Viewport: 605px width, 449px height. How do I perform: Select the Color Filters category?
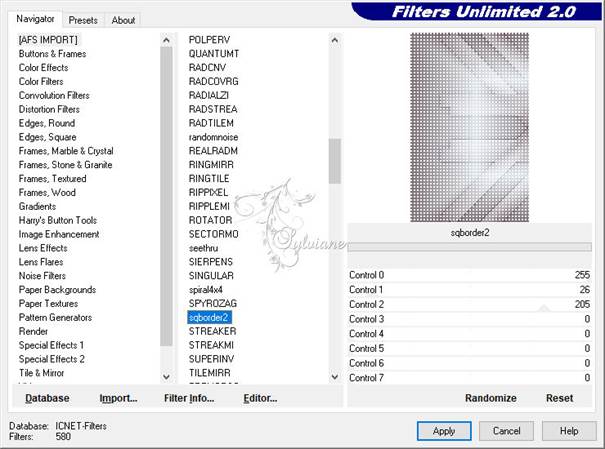pos(41,81)
